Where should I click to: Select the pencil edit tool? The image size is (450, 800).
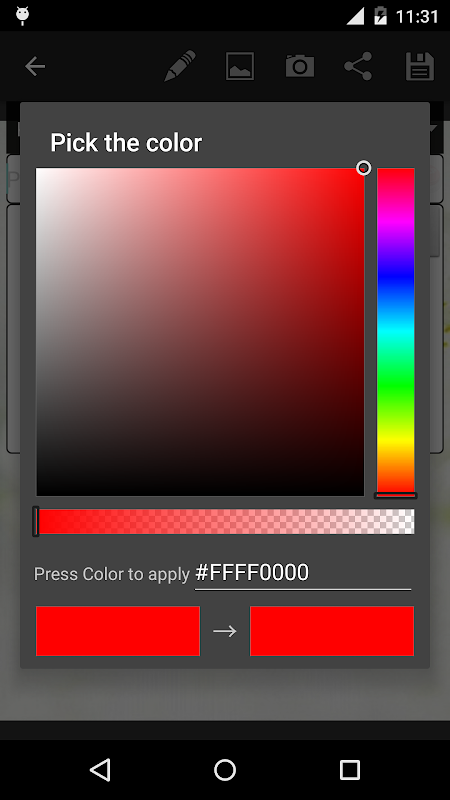180,66
